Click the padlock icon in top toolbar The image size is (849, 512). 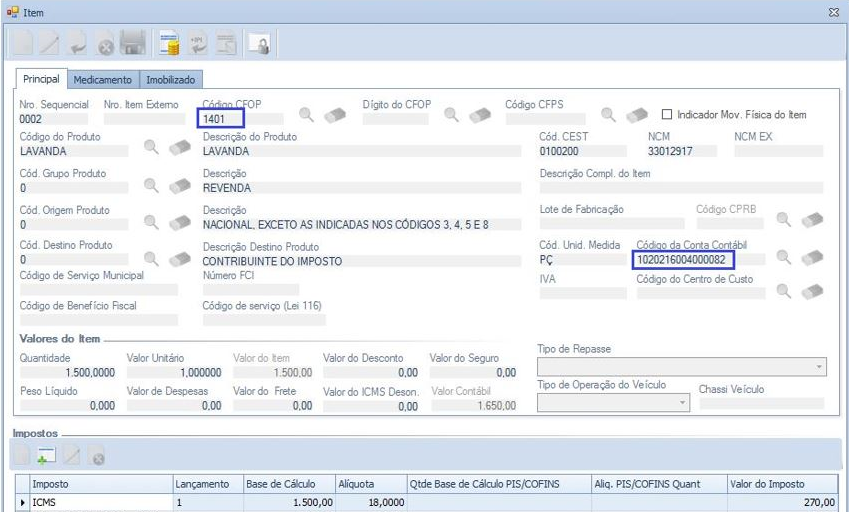(x=258, y=44)
